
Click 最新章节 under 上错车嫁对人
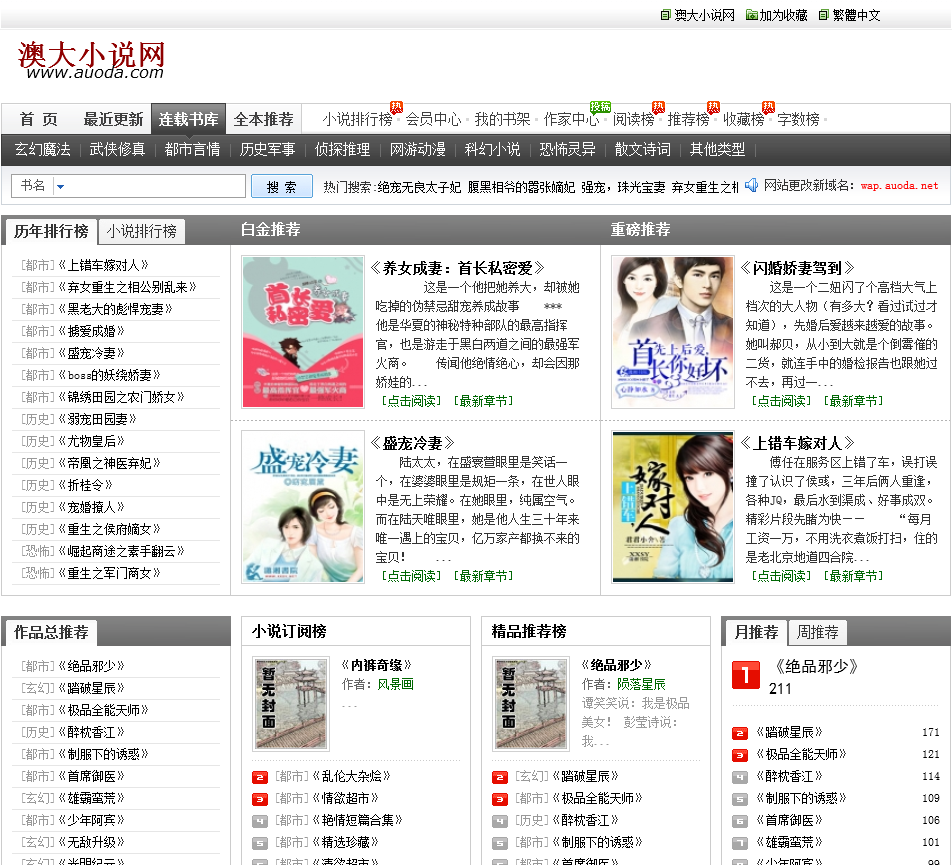[x=854, y=575]
